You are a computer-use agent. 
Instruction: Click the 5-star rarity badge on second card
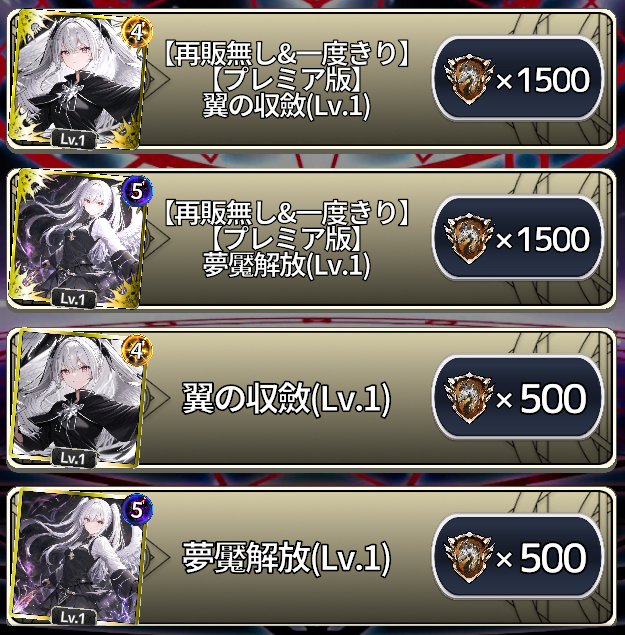tap(137, 191)
